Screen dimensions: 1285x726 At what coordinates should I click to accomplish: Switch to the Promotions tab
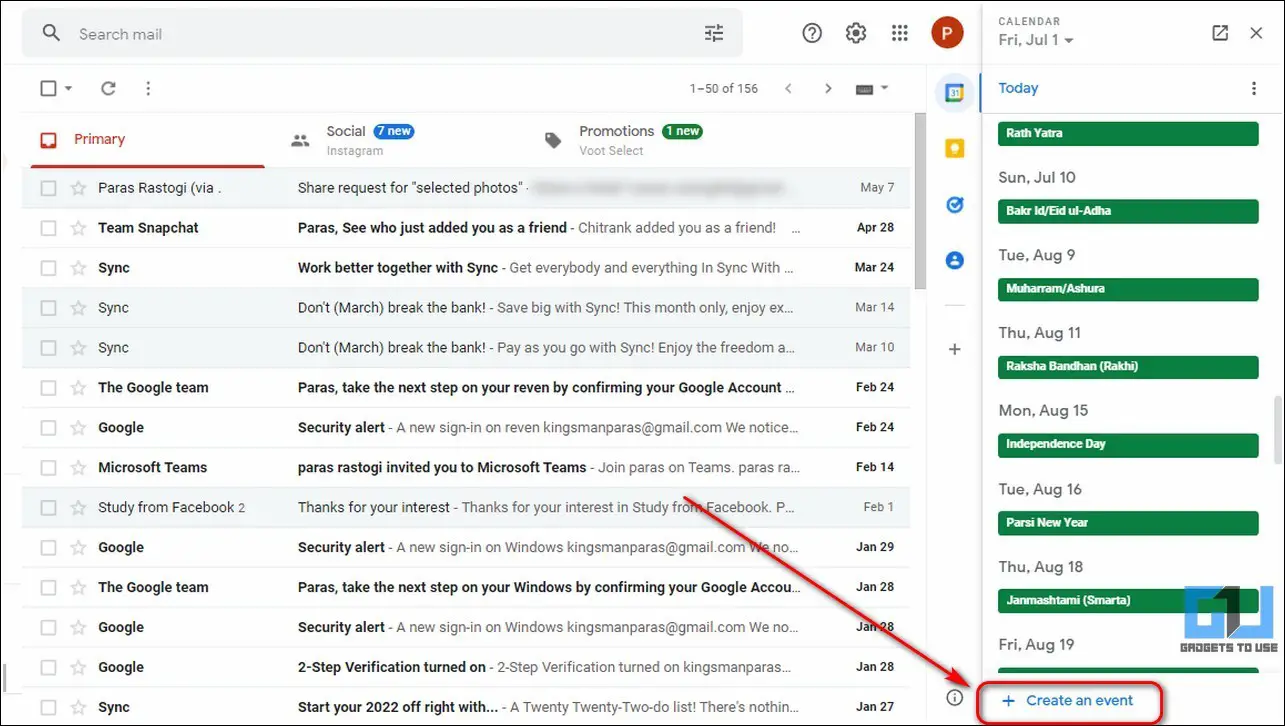pos(622,140)
